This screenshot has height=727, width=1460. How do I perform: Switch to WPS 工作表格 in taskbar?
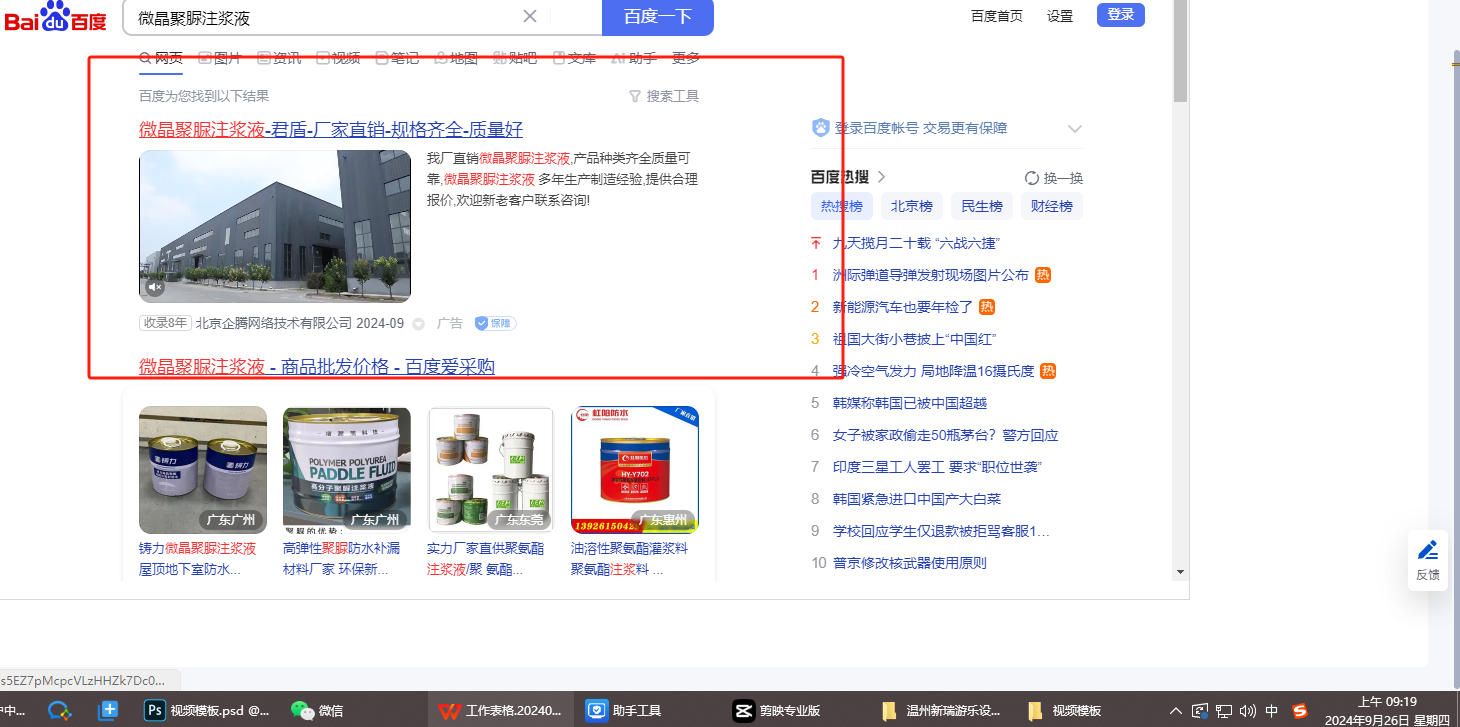tap(502, 711)
